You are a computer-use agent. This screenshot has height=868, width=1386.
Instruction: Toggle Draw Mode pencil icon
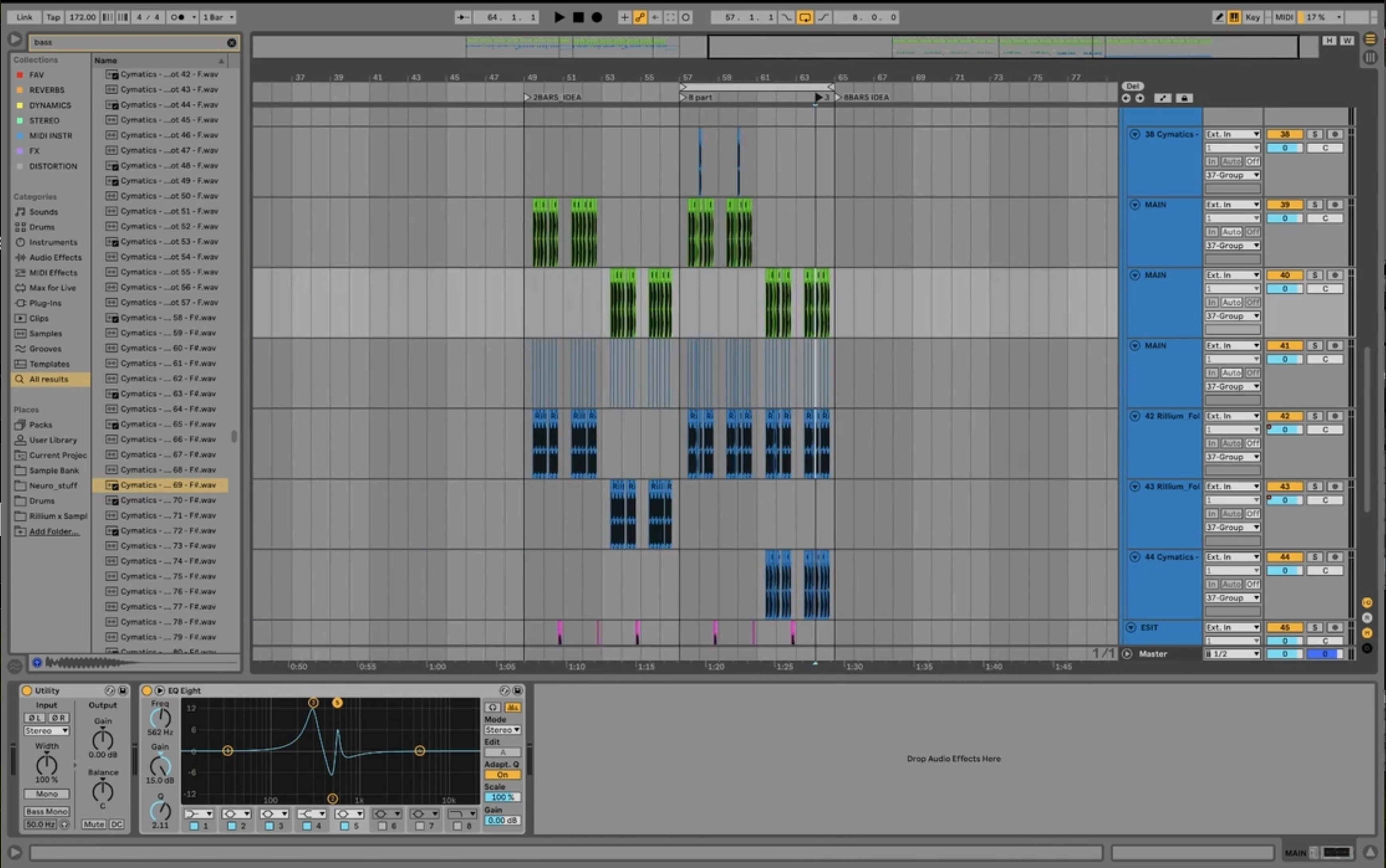point(1218,17)
